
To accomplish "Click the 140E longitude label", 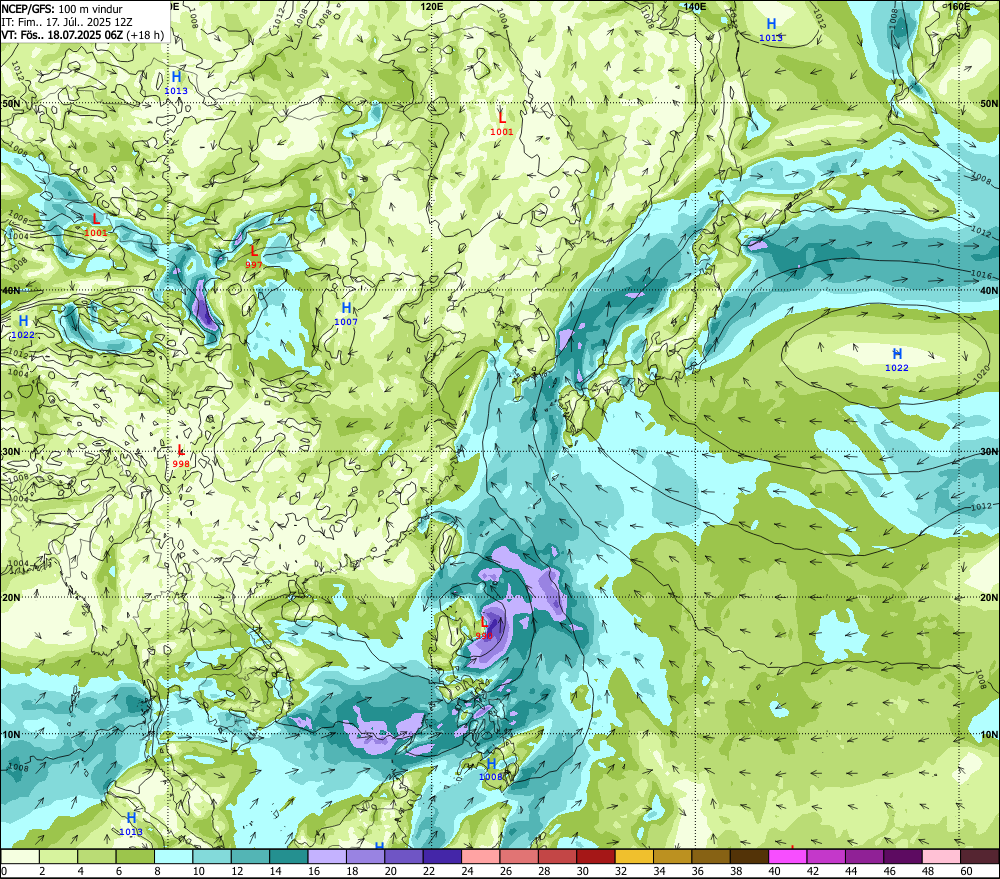I will coord(695,6).
